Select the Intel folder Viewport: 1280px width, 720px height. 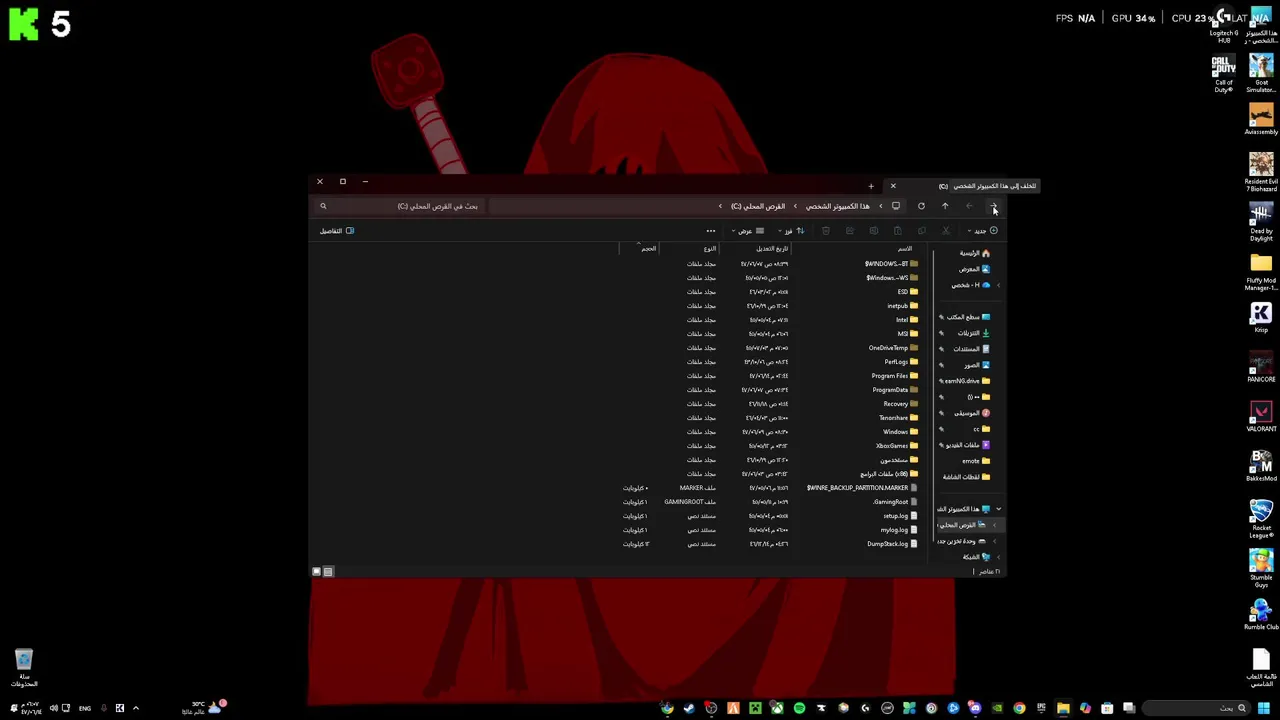point(907,320)
